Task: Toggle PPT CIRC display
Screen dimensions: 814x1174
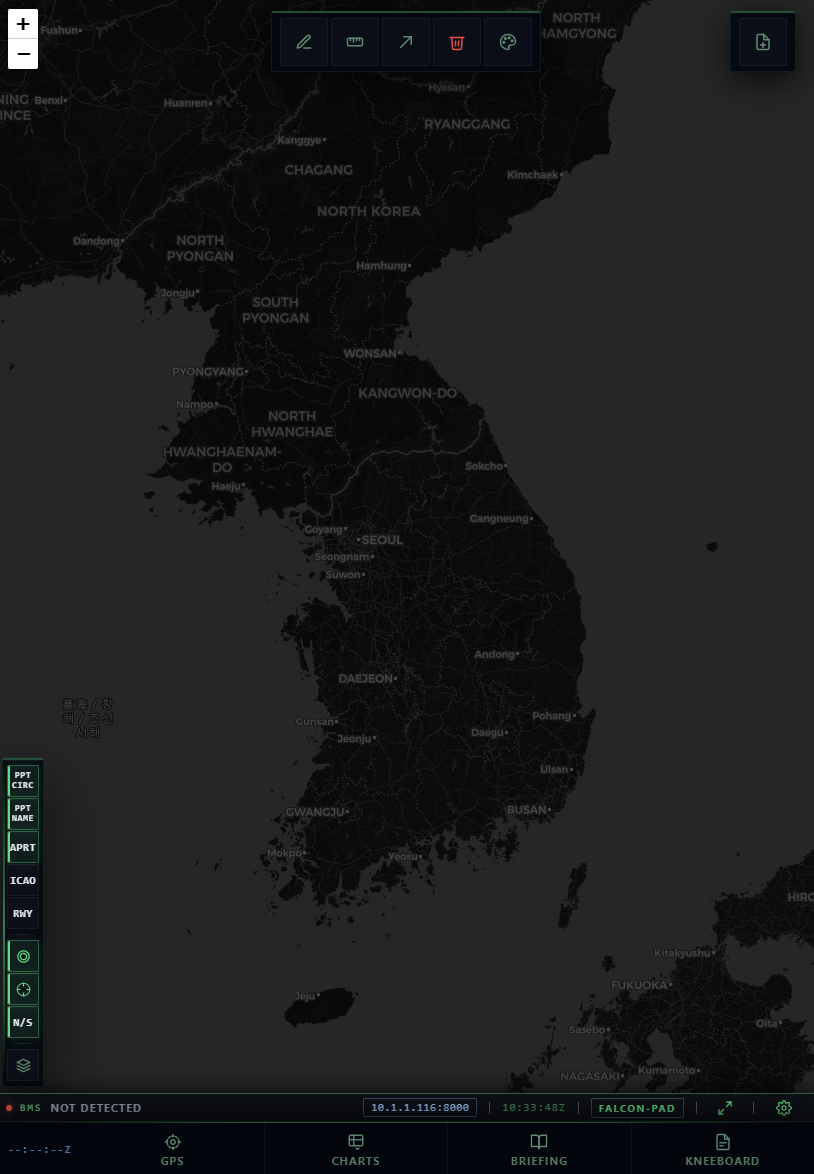Action: (23, 780)
